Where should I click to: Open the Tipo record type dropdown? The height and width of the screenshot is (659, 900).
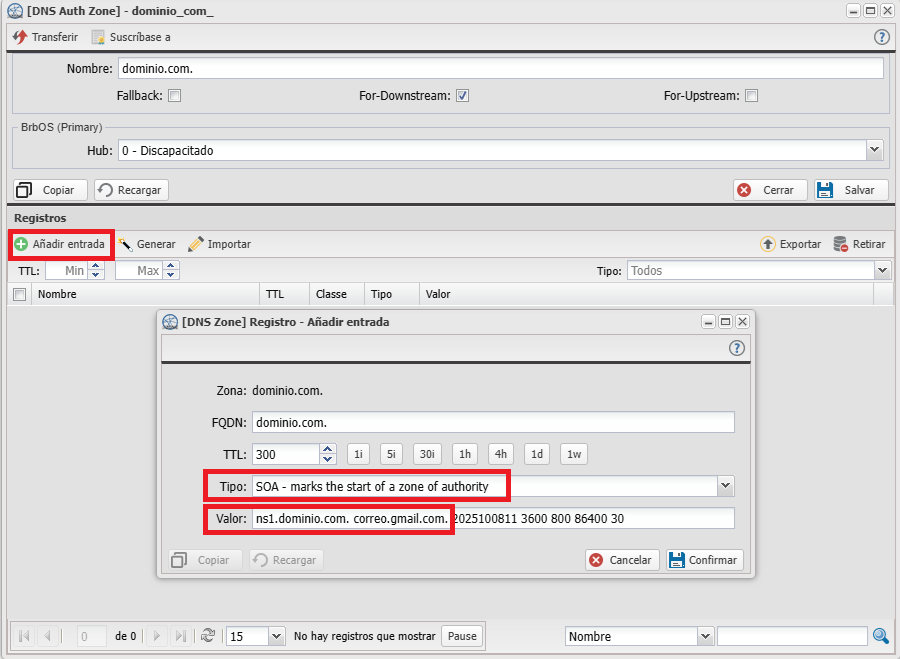coord(725,486)
